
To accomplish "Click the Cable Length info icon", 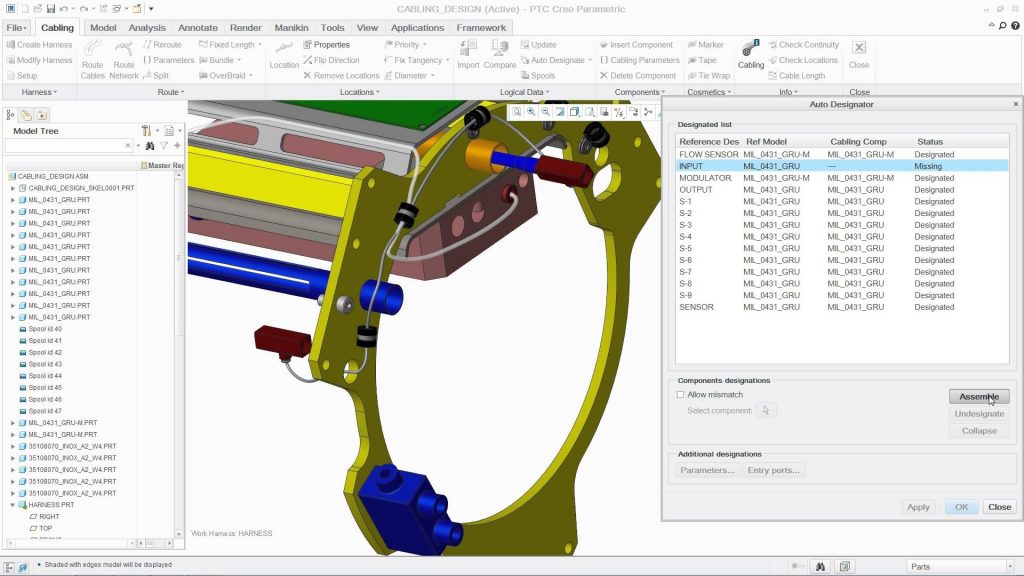I will (x=795, y=75).
